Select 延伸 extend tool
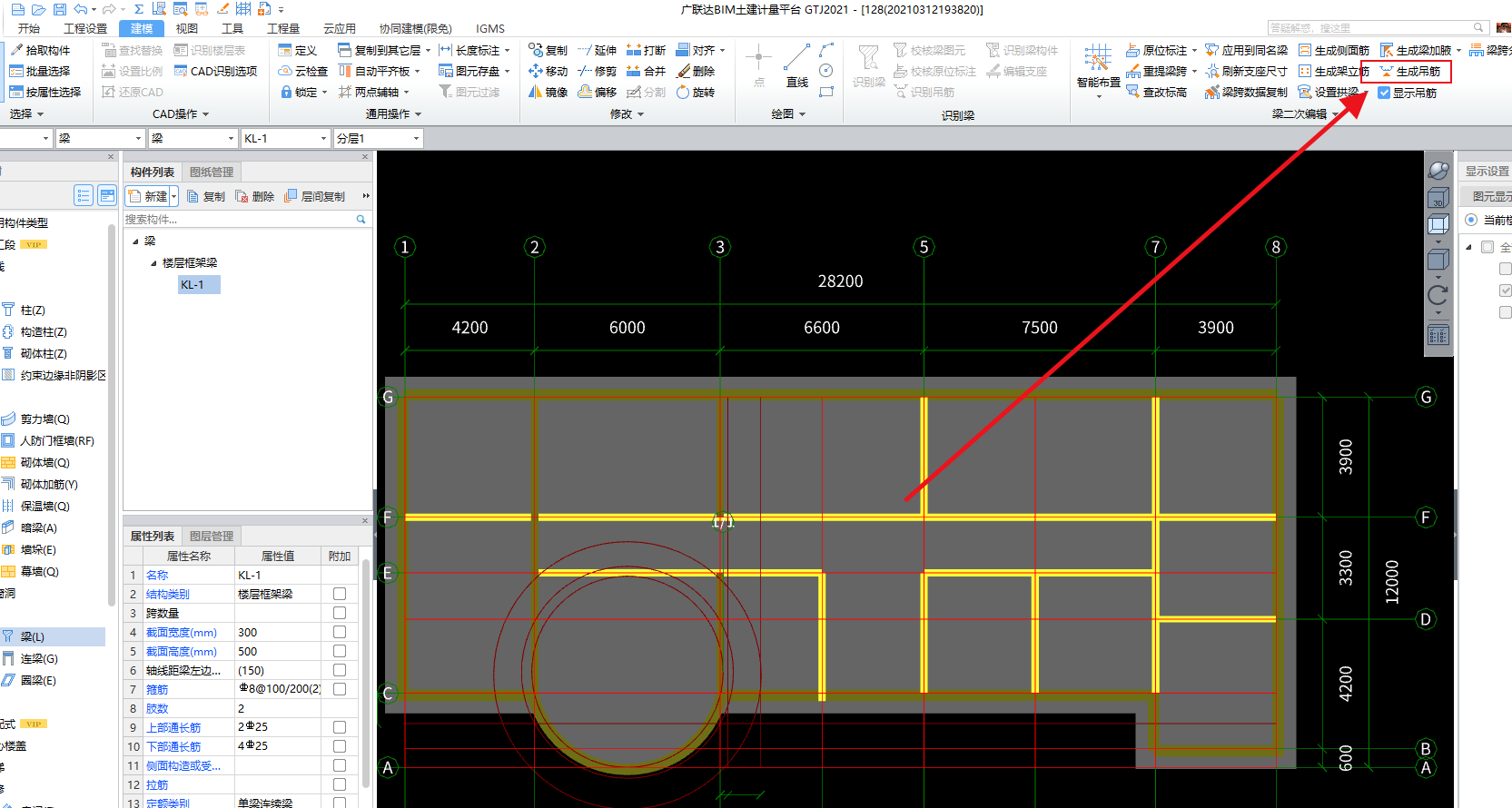 click(598, 50)
